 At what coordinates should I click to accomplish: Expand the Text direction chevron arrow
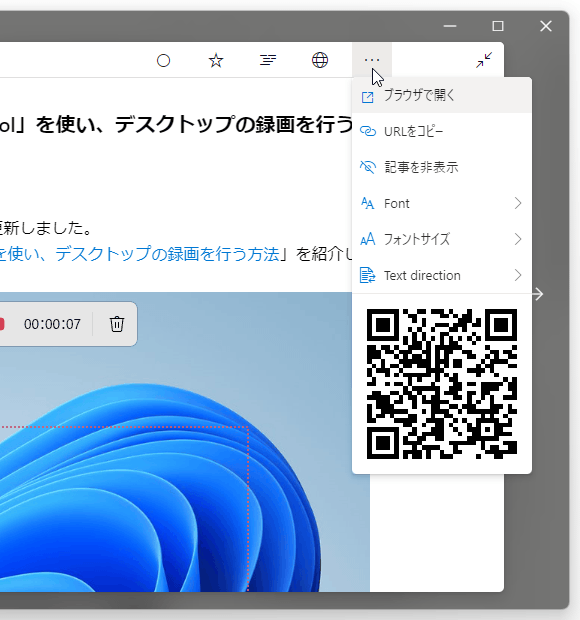(518, 275)
